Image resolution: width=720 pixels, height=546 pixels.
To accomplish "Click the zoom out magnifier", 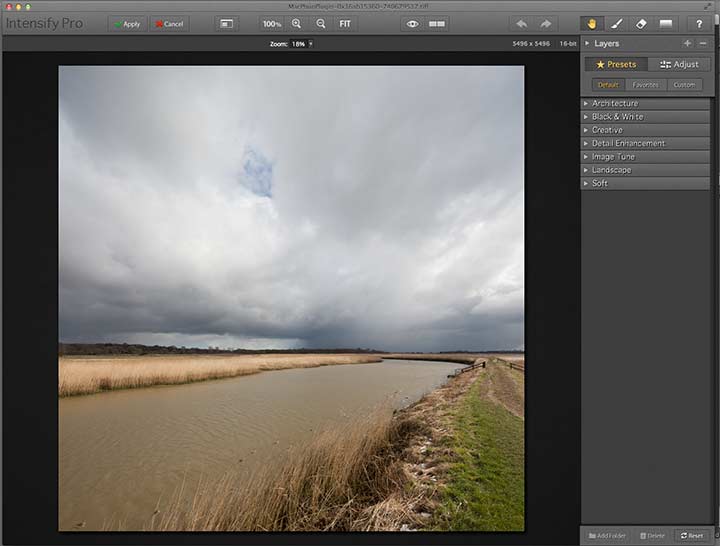I will 321,24.
